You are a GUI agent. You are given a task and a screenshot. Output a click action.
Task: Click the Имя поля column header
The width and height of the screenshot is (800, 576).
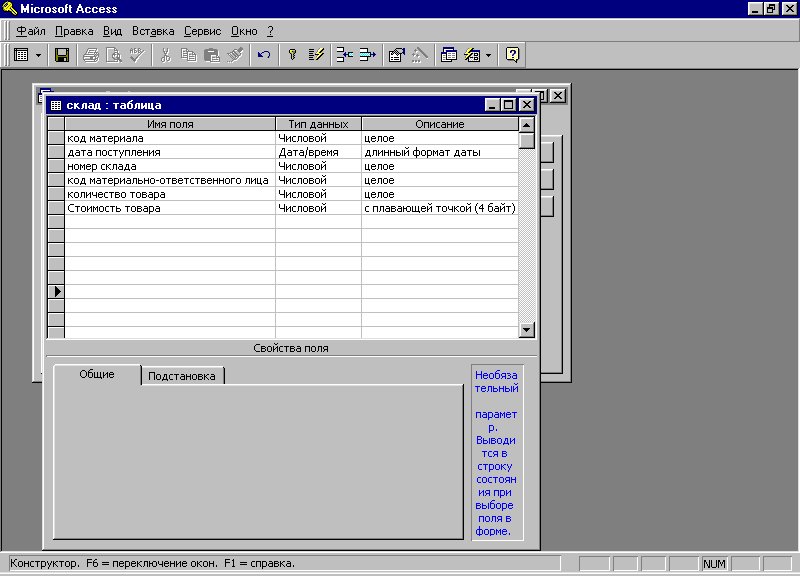click(x=170, y=124)
